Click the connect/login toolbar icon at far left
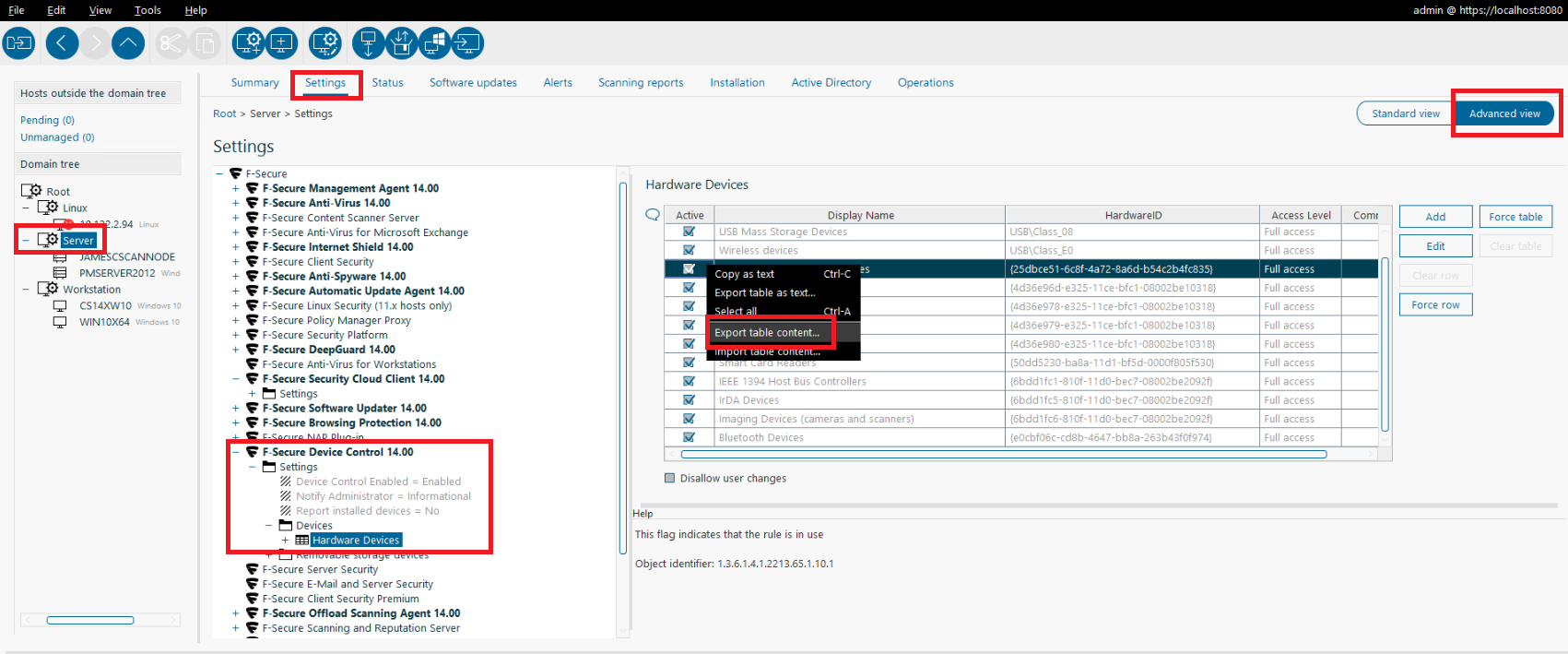The width and height of the screenshot is (1568, 654). pos(18,43)
